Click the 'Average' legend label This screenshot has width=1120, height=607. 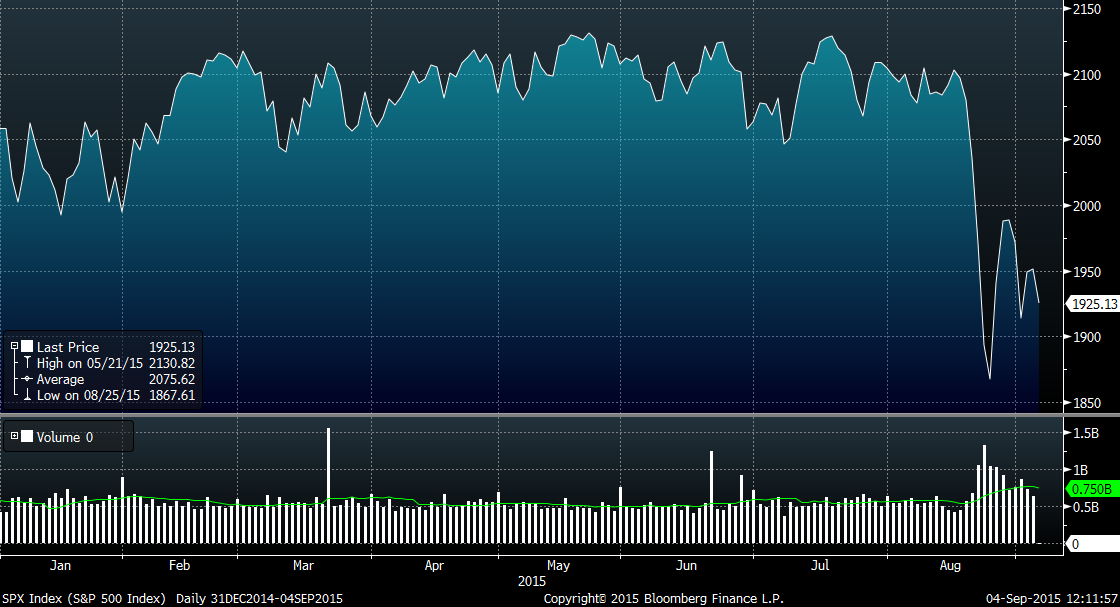pos(60,379)
